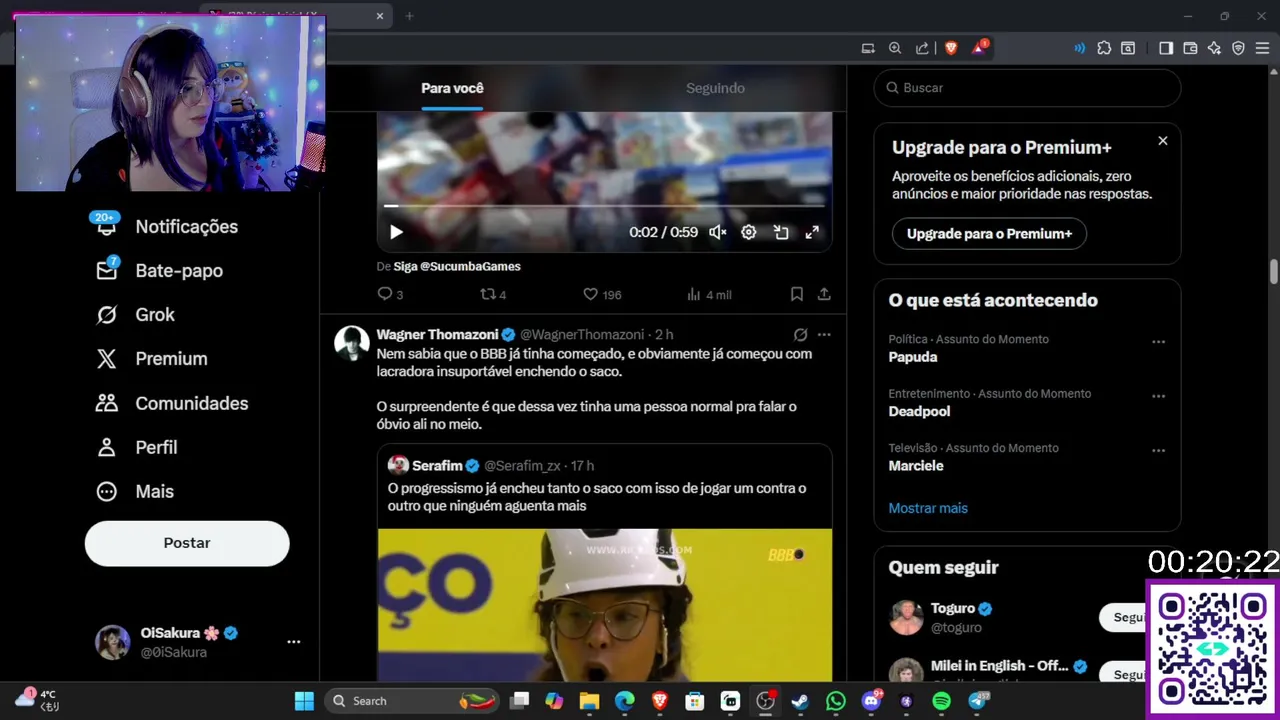The width and height of the screenshot is (1280, 720).
Task: Switch to Para você tab
Action: 452,88
